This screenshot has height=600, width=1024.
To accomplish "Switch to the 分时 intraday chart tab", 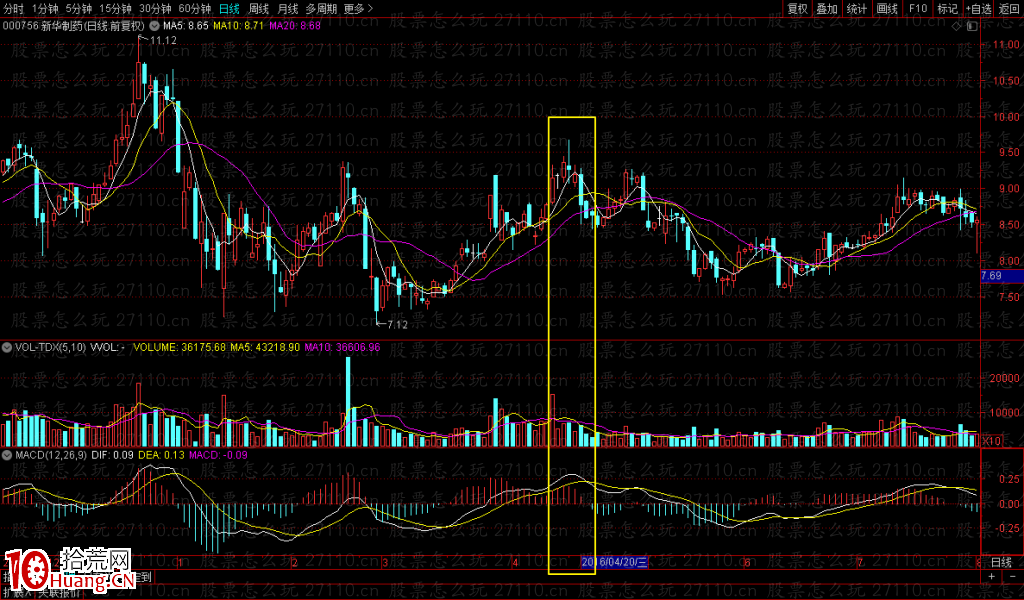I will tap(14, 8).
